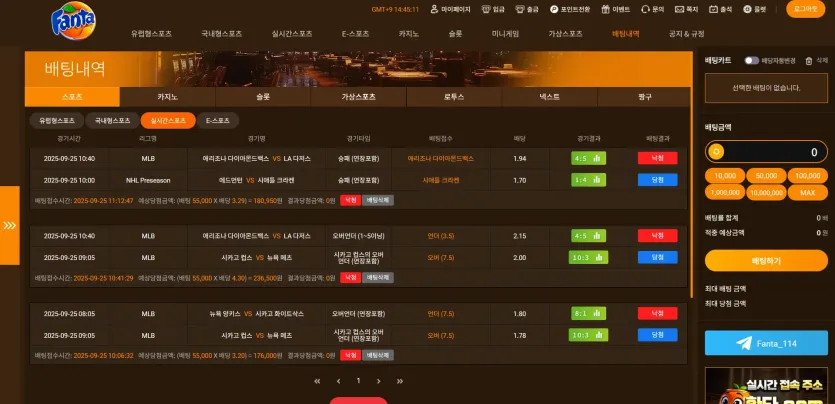Switch to 넥스트 history tab
Image resolution: width=835 pixels, height=404 pixels.
550,97
